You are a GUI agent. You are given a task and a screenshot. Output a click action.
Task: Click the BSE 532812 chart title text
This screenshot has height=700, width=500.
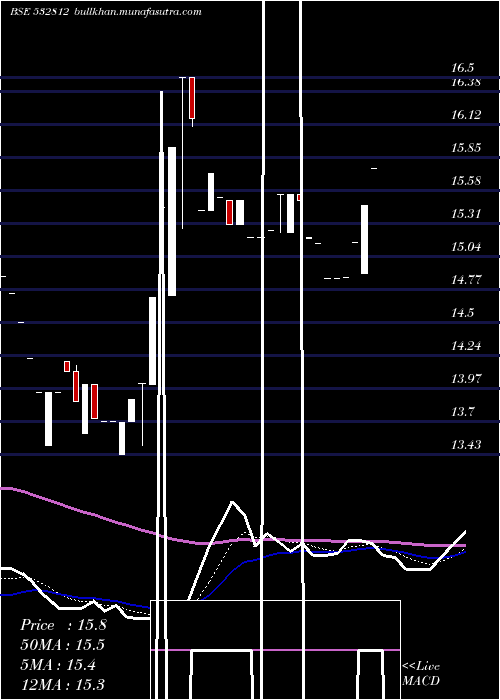pos(39,12)
